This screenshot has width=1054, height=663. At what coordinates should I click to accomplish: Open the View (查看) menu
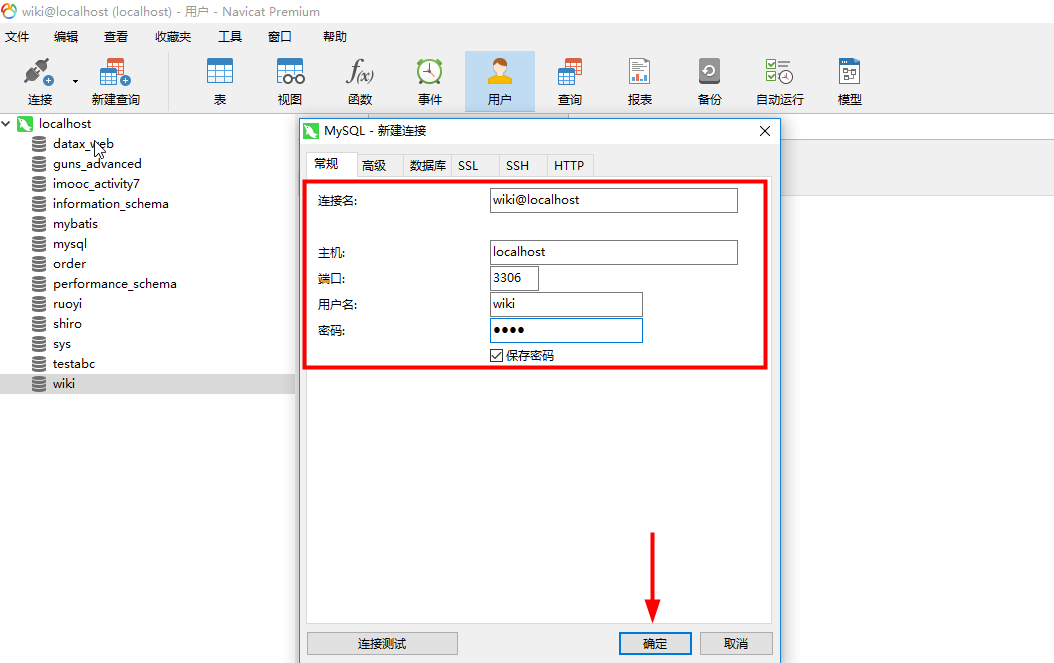coord(116,36)
